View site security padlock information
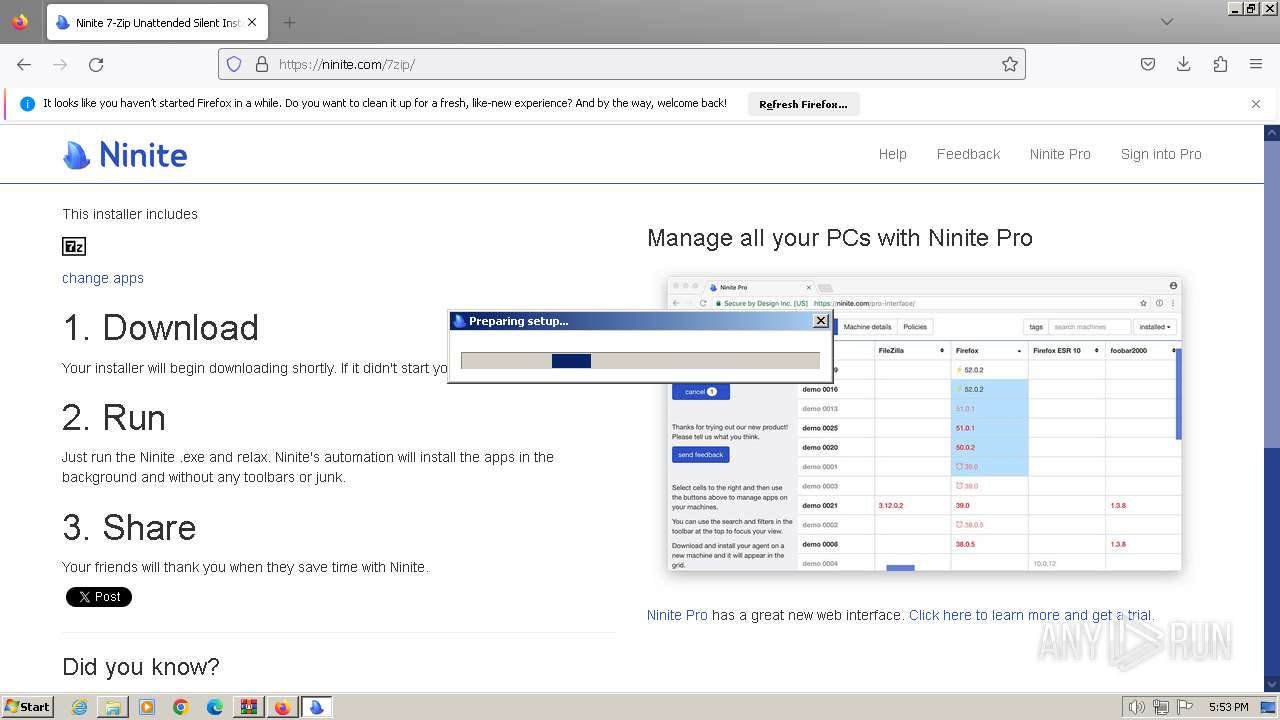Image resolution: width=1280 pixels, height=720 pixels. click(x=262, y=64)
